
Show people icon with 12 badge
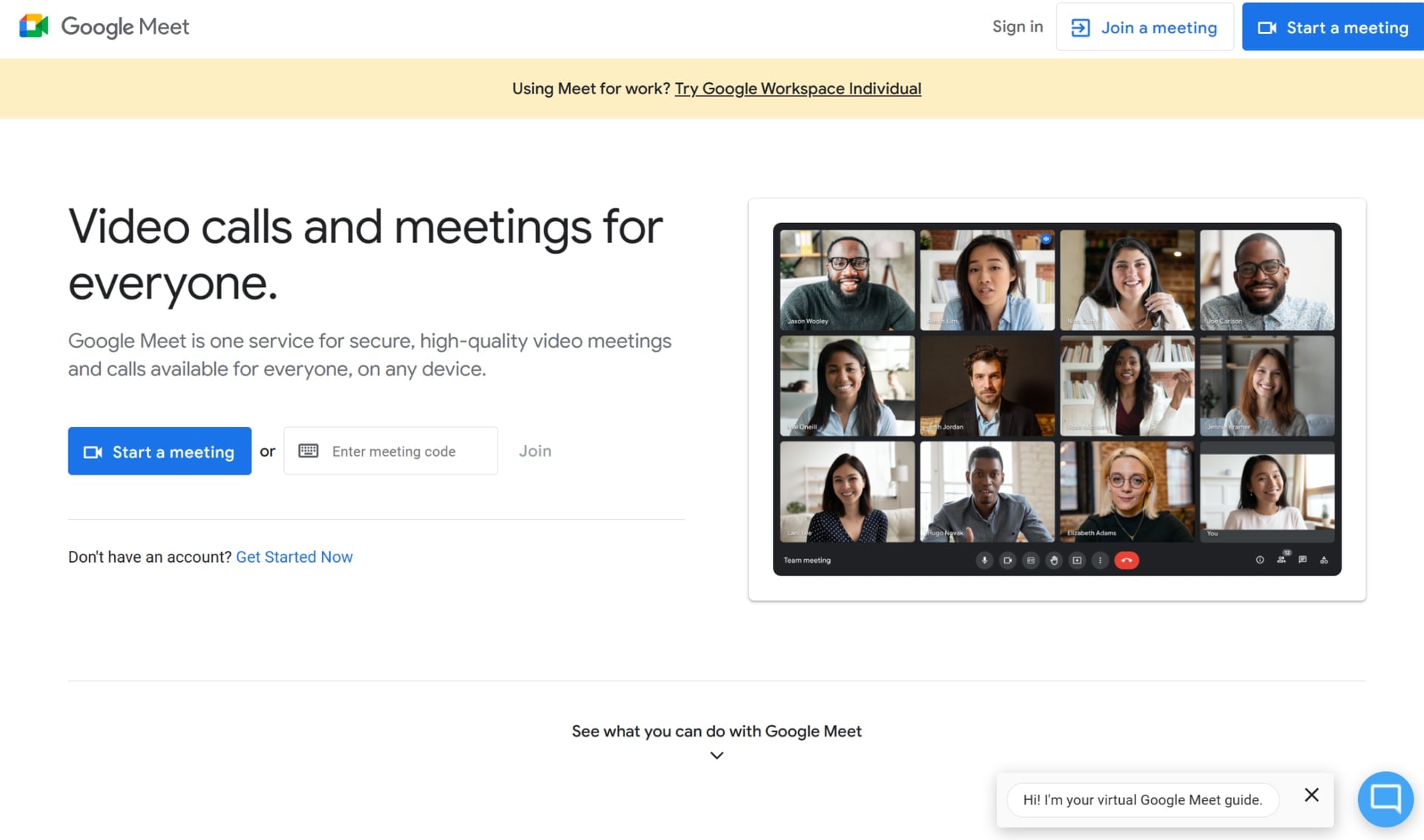[1282, 558]
